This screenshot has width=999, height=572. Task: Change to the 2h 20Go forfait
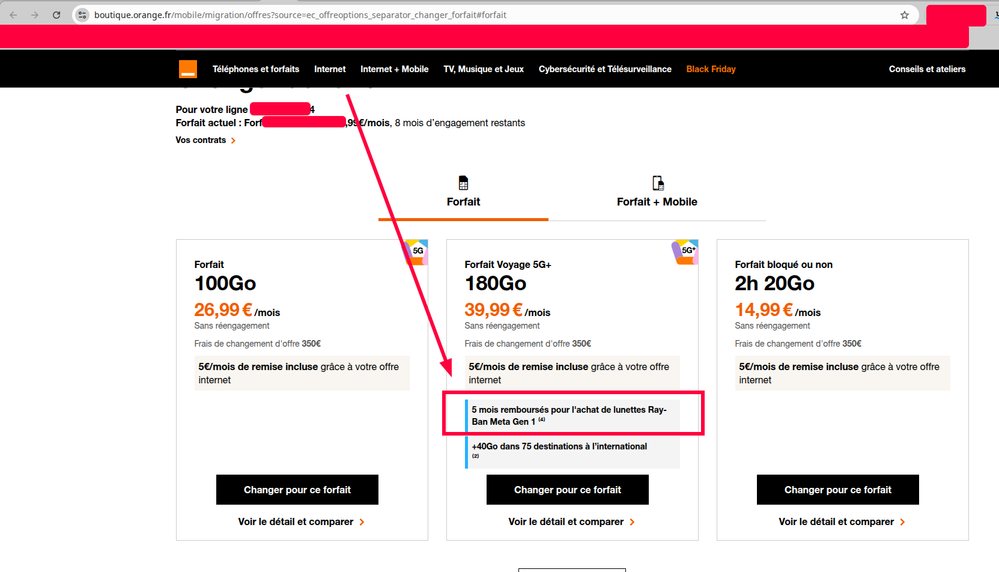click(837, 489)
